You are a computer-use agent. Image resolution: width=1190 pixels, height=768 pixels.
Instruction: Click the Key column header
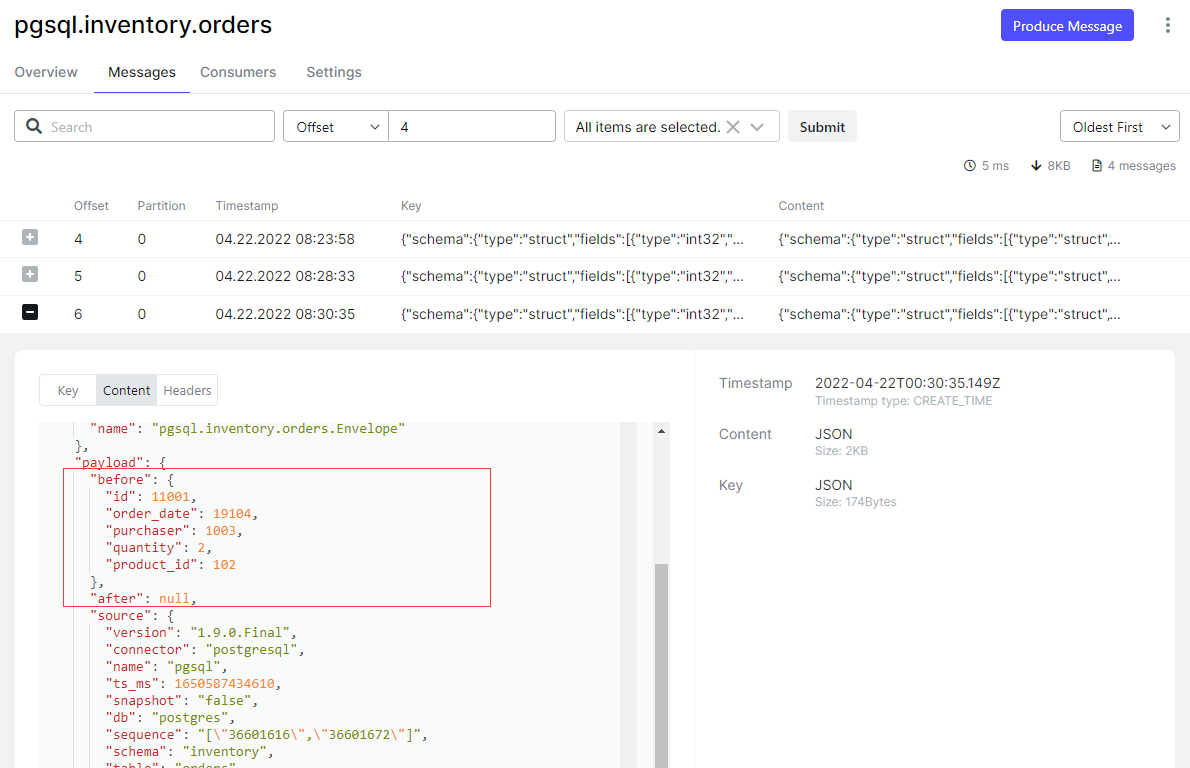[x=411, y=206]
